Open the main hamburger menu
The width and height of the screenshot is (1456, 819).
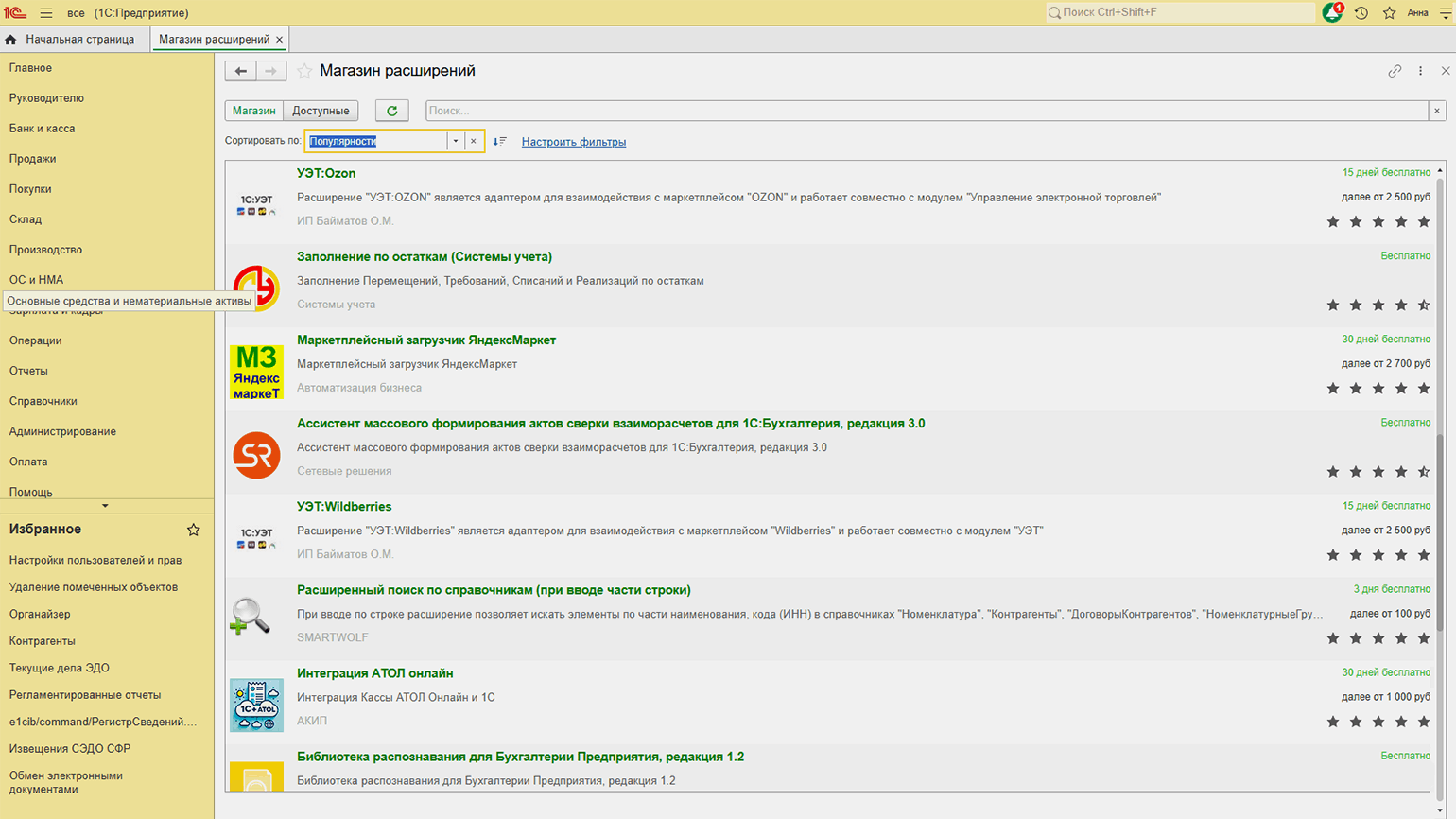click(45, 13)
